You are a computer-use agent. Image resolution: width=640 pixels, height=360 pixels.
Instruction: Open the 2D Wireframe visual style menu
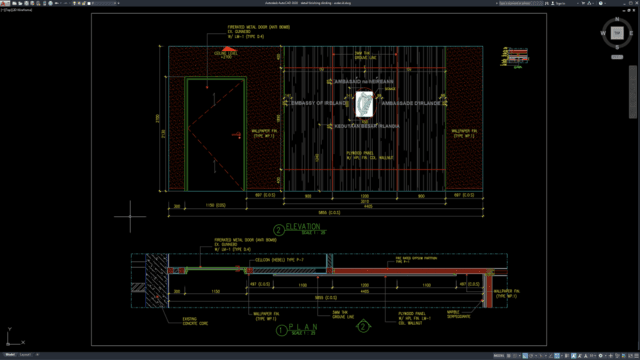(22, 10)
